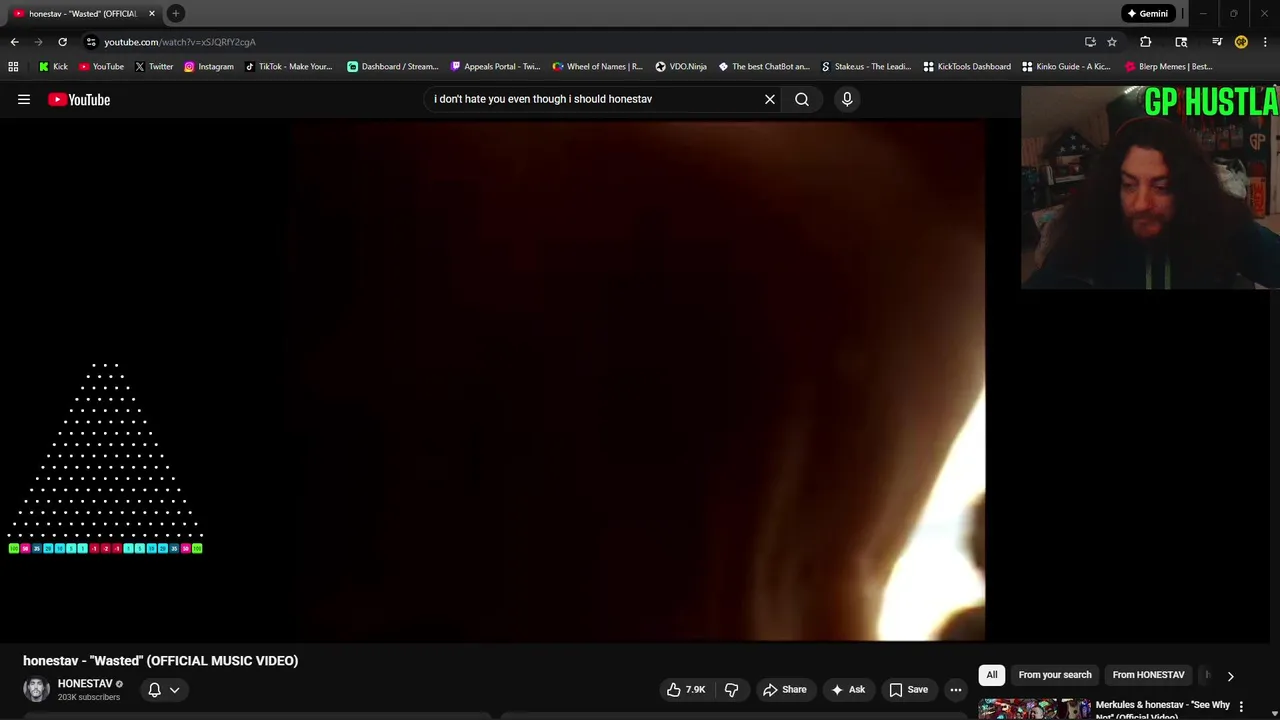The width and height of the screenshot is (1280, 720).
Task: Like the video (7.9K)
Action: click(x=687, y=690)
